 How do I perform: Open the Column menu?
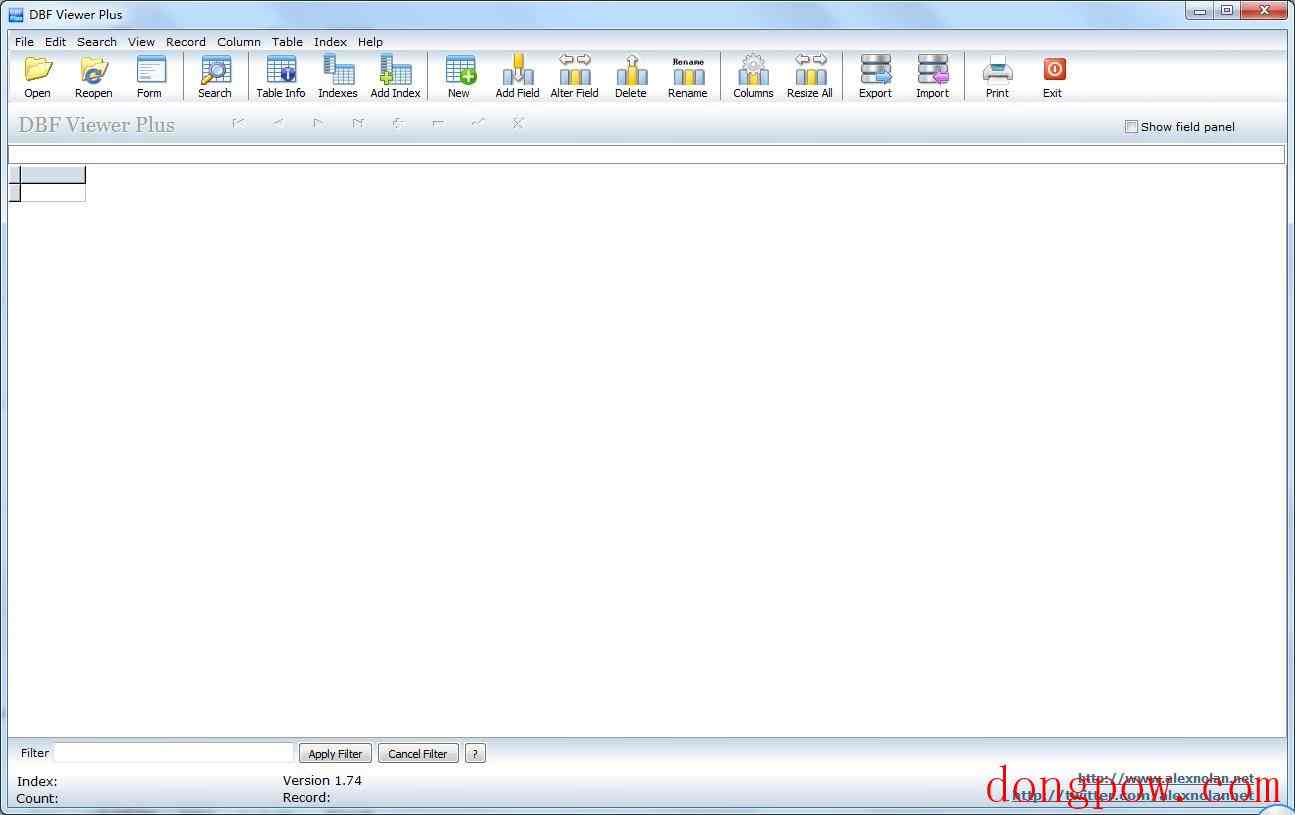tap(239, 42)
